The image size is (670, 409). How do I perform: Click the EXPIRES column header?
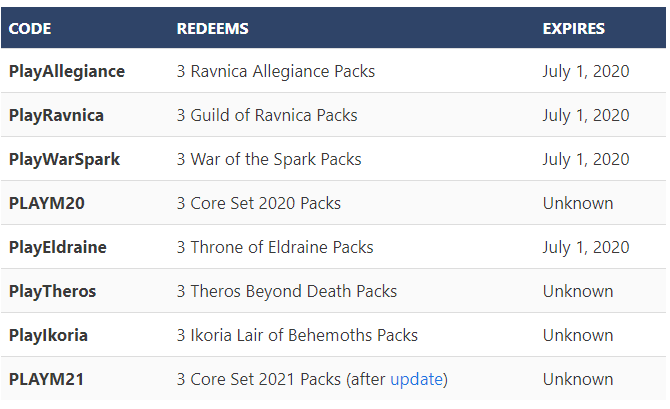point(573,28)
